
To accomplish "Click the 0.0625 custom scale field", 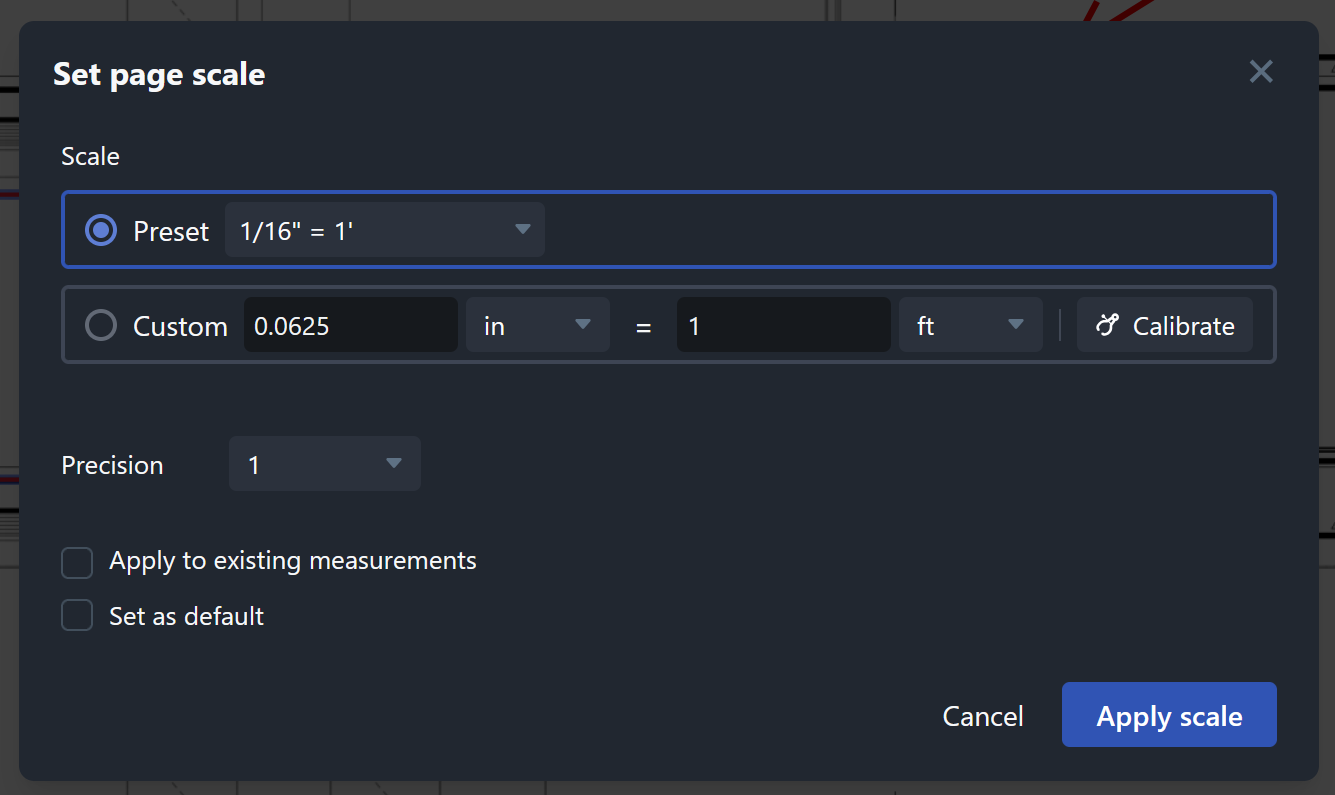I will point(351,325).
